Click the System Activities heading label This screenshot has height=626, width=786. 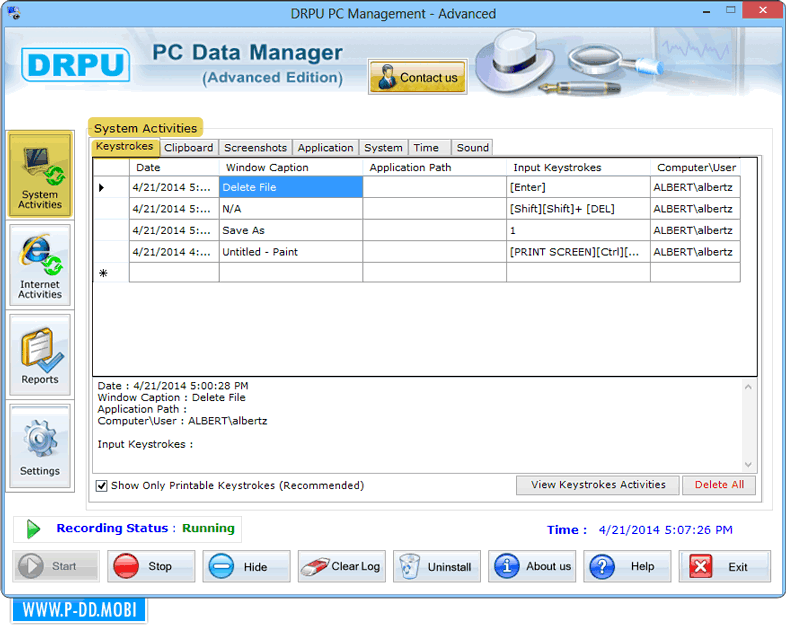(x=145, y=128)
